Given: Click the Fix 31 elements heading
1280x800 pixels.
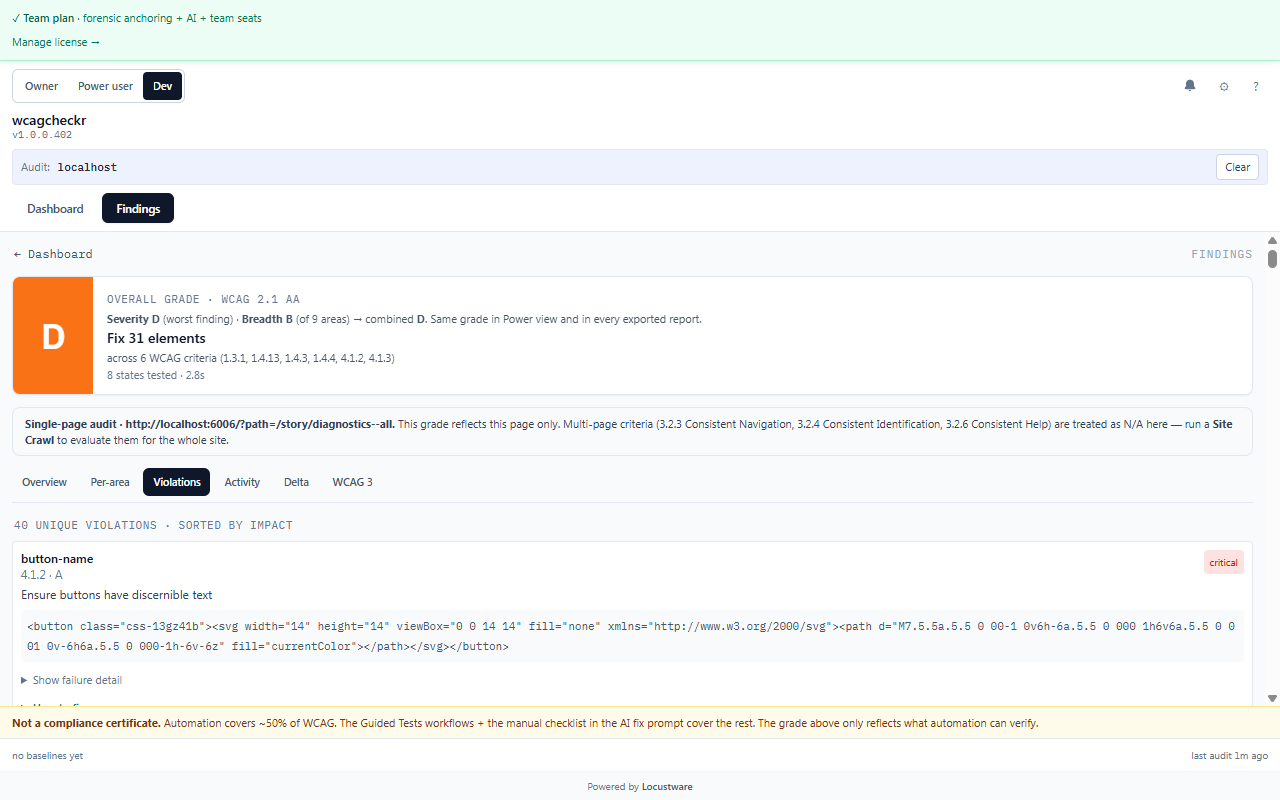Looking at the screenshot, I should click(156, 338).
